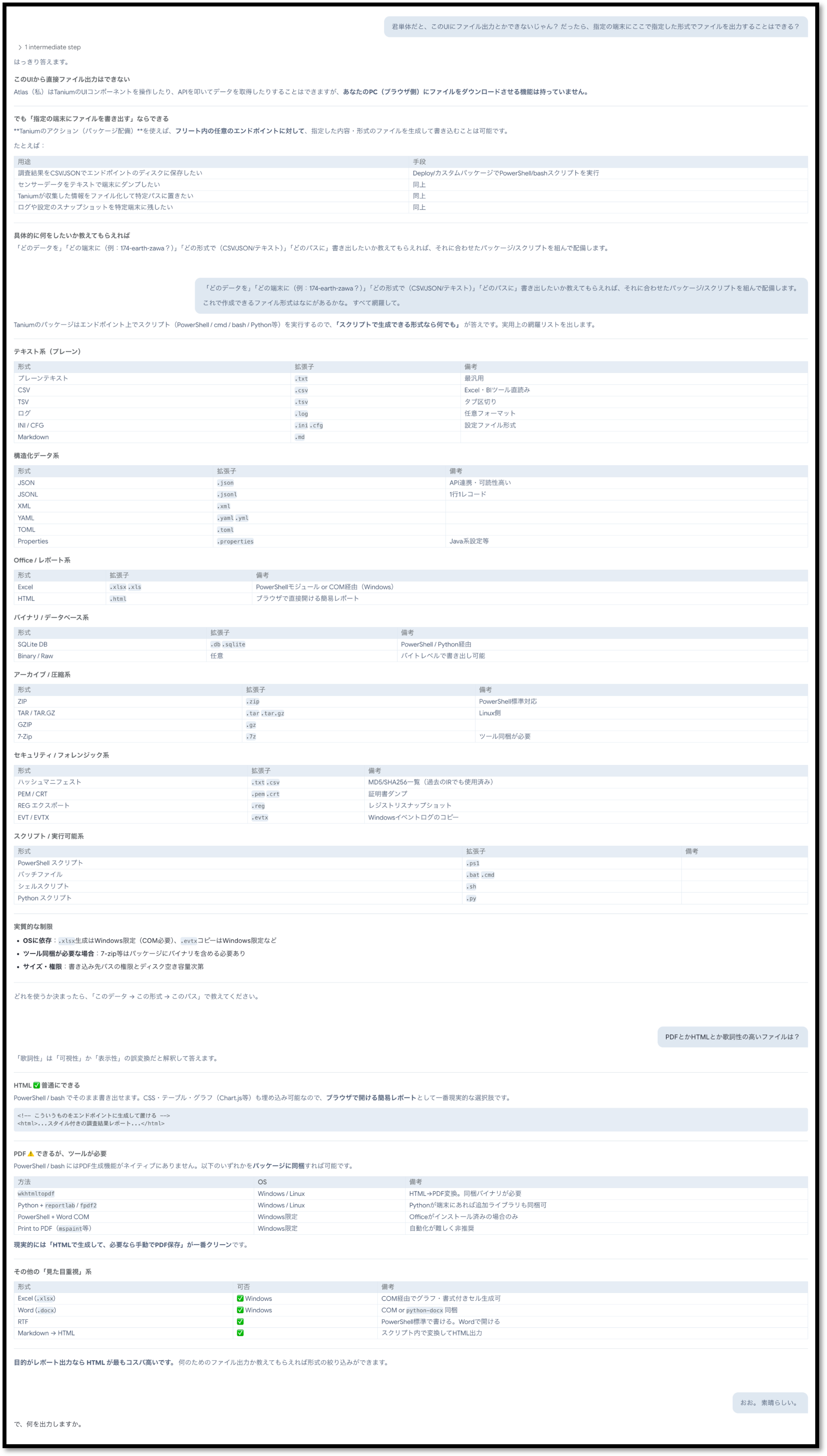Viewport: 827px width, 1456px height.
Task: Click the ".xml" extension tag
Action: (x=224, y=506)
